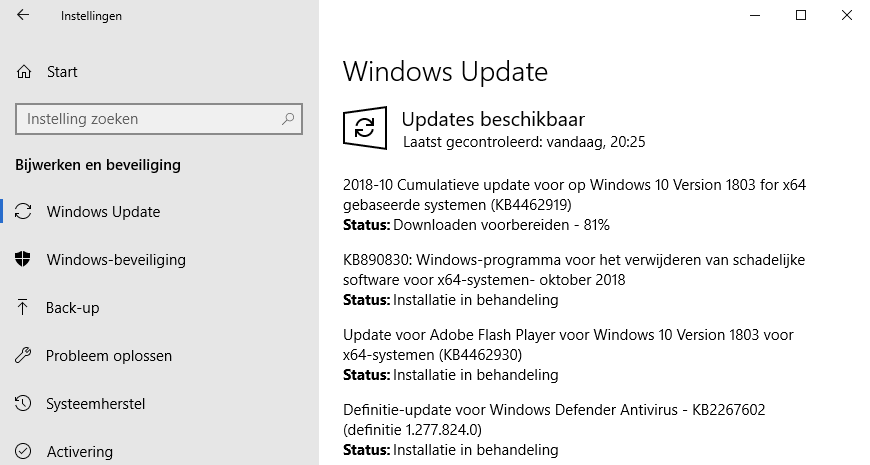
Task: Click the Probleem oplossen wrench icon
Action: point(23,356)
